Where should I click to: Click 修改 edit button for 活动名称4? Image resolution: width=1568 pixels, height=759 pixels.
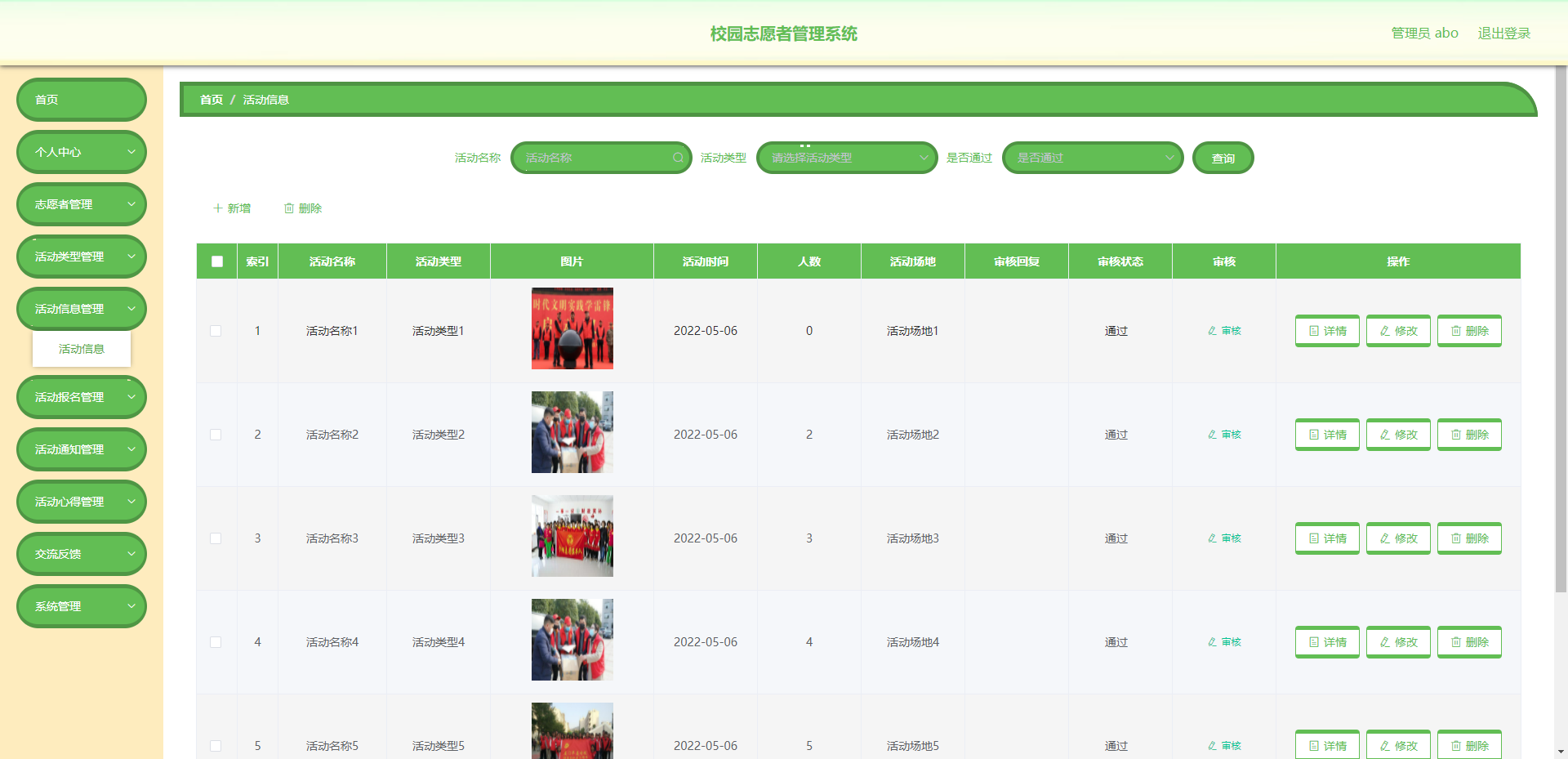tap(1398, 642)
